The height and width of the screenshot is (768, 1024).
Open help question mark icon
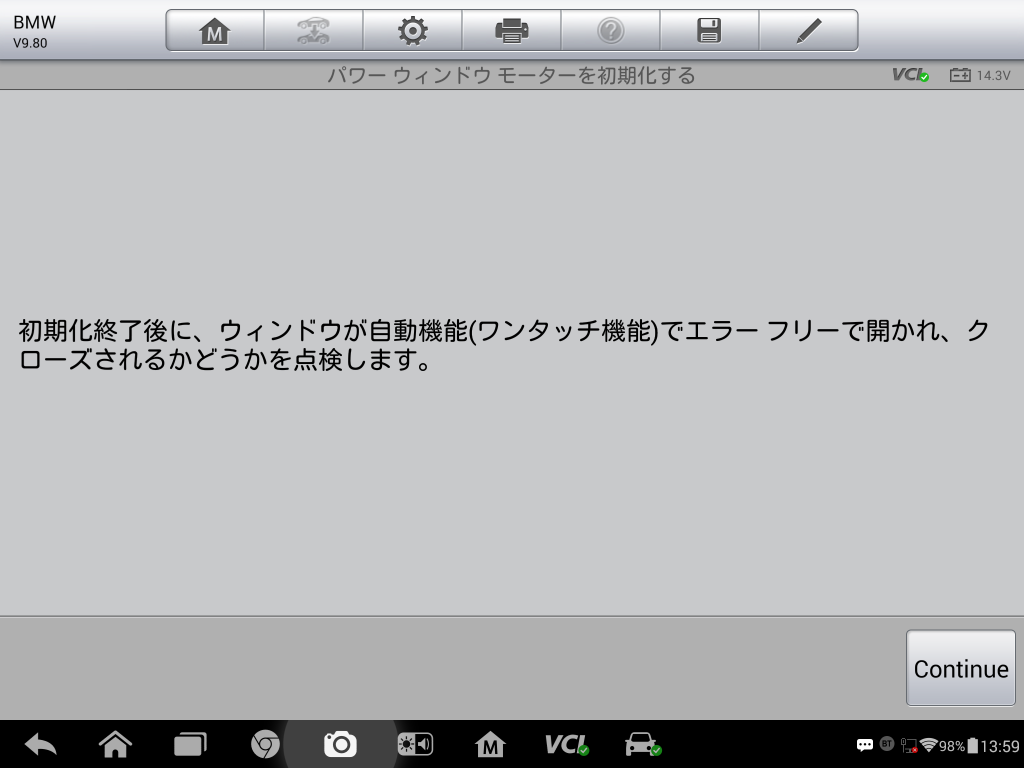click(611, 31)
